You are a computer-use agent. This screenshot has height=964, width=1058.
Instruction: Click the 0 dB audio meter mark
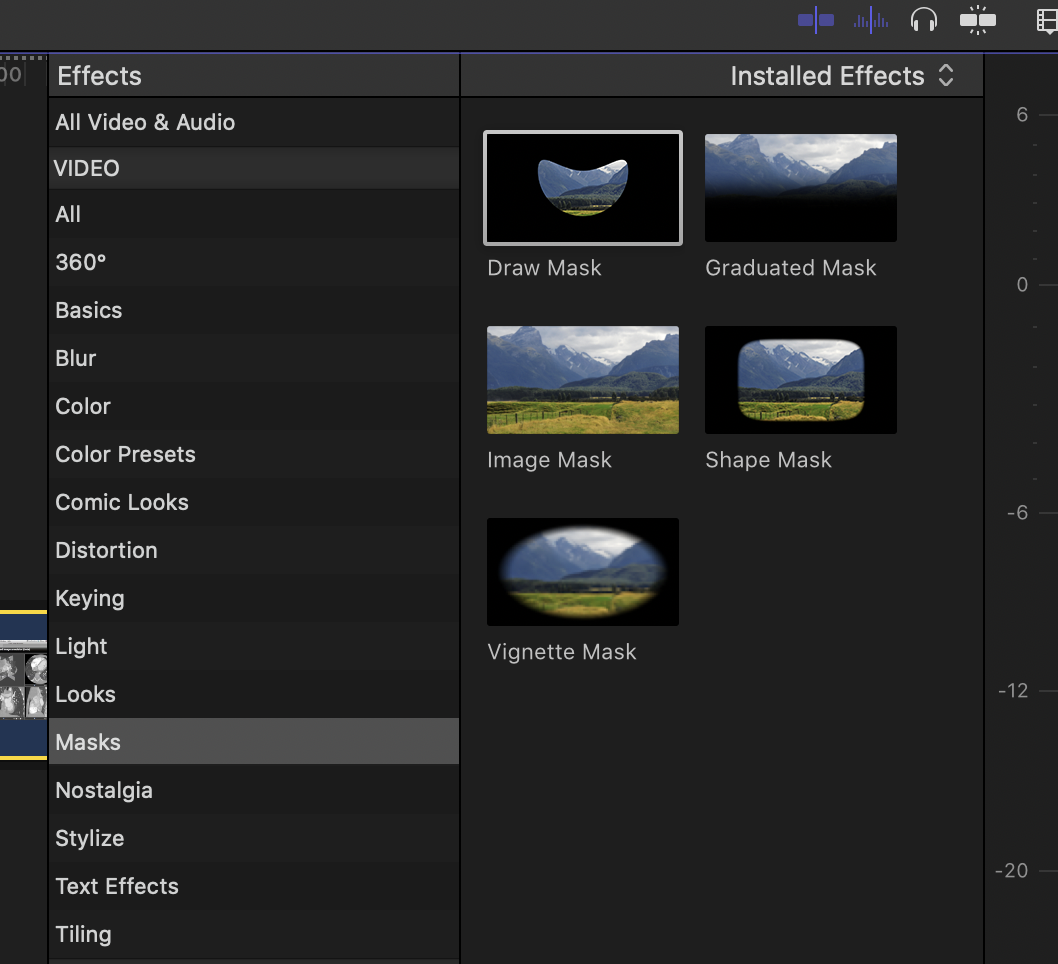(x=1022, y=285)
